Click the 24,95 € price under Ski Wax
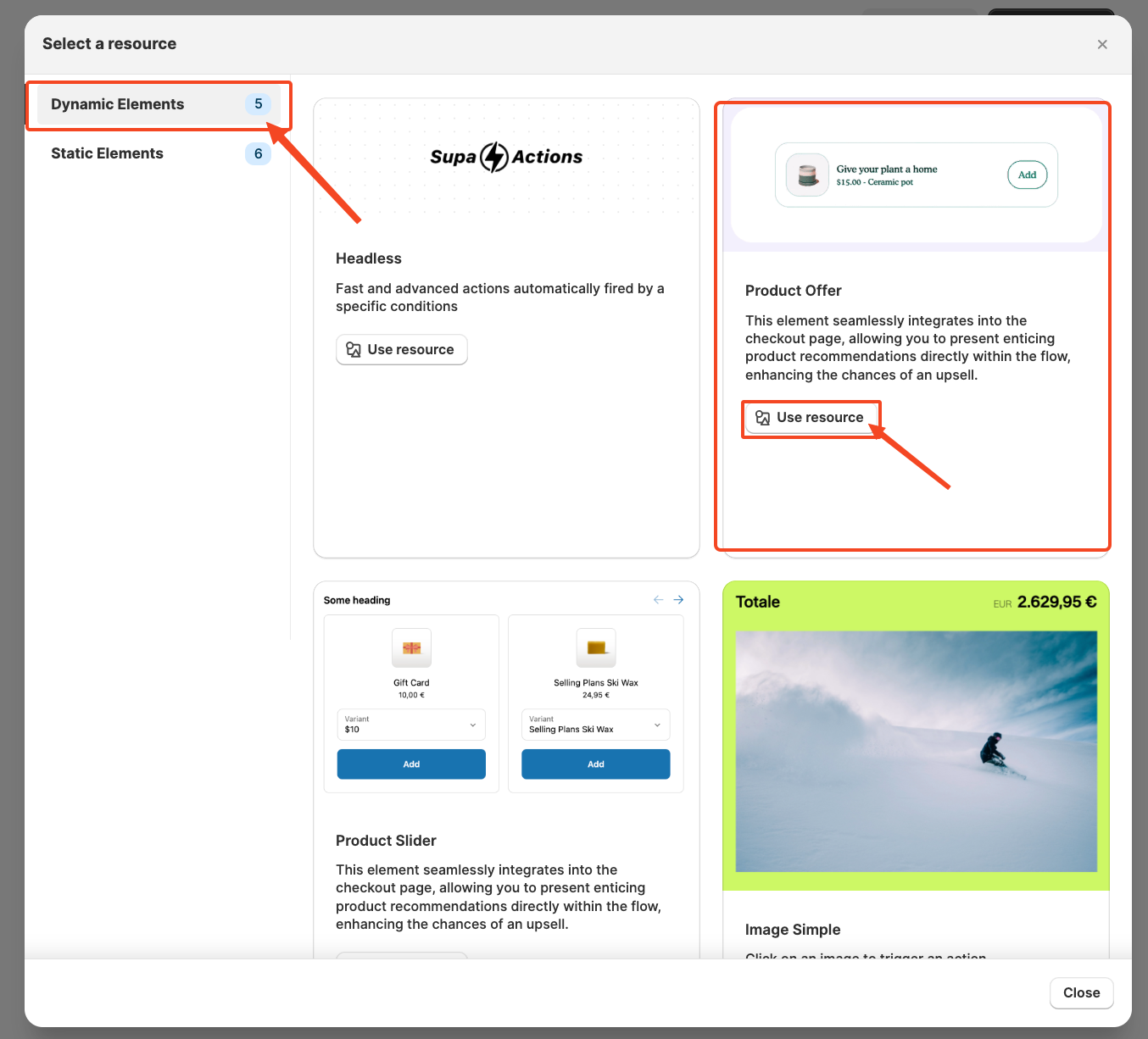Screen dimensions: 1148x1039 (x=596, y=695)
